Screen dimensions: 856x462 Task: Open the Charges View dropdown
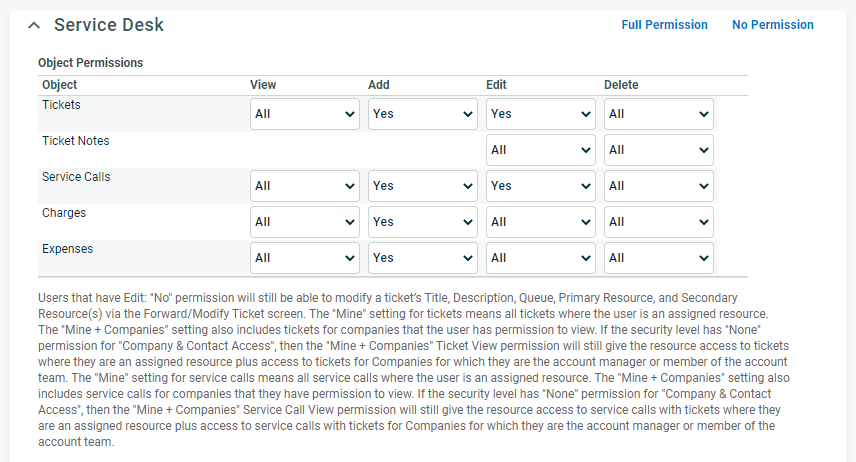(305, 222)
